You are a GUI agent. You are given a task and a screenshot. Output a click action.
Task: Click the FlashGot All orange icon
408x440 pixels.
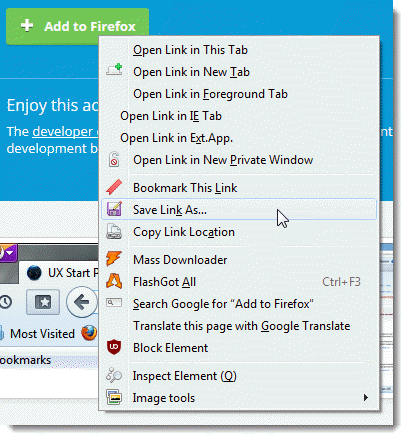tap(114, 281)
